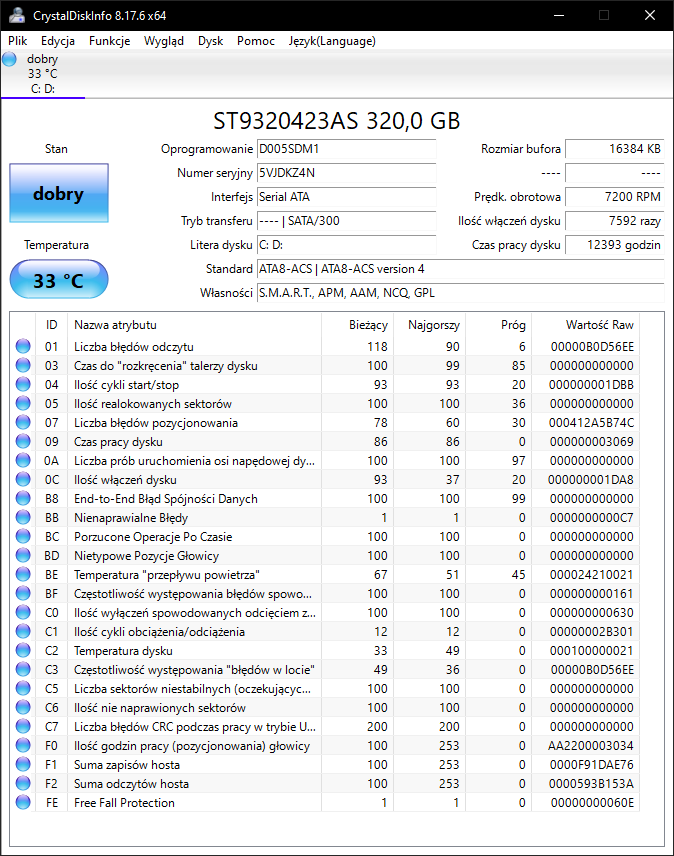Click the Interfejs field Serial ATA

[x=347, y=197]
